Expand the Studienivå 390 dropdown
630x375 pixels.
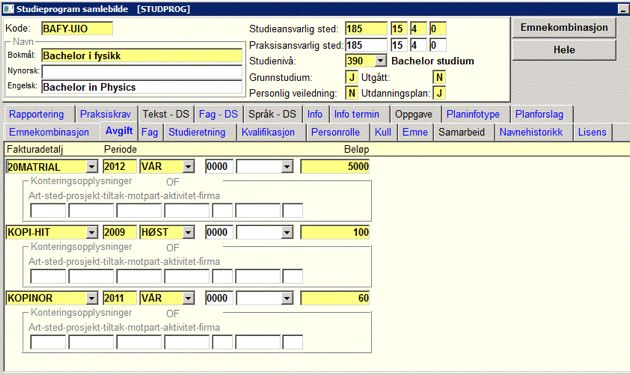pyautogui.click(x=380, y=61)
